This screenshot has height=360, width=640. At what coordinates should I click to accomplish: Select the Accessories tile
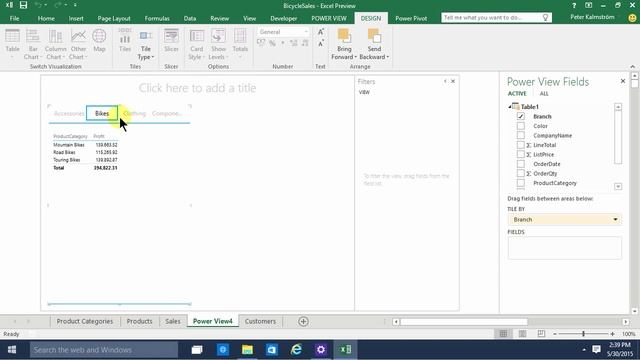coord(69,113)
